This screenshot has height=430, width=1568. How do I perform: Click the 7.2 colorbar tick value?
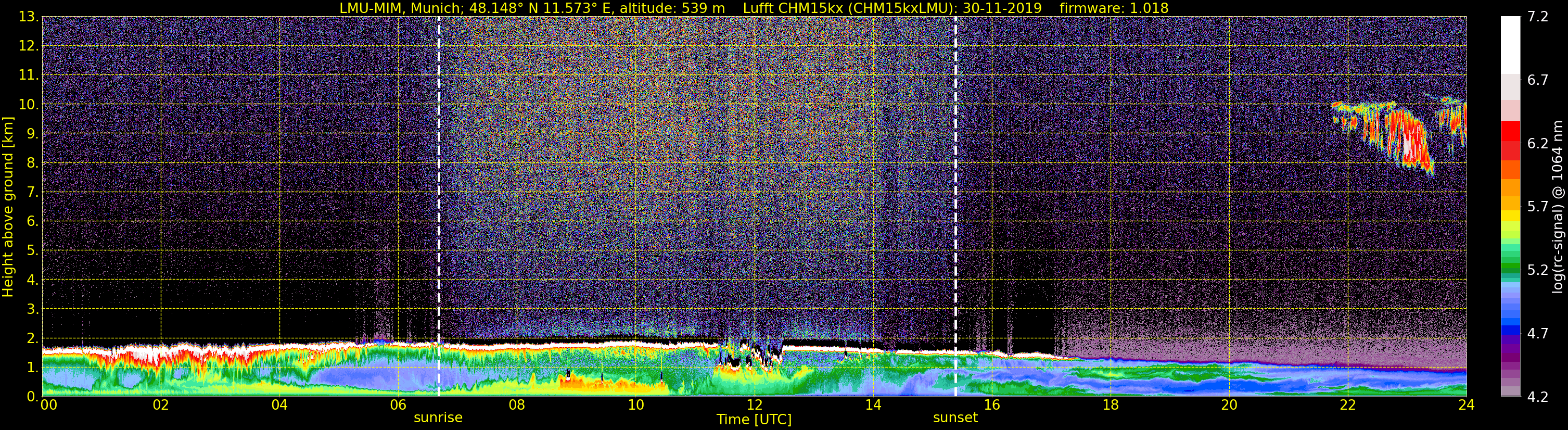1538,17
